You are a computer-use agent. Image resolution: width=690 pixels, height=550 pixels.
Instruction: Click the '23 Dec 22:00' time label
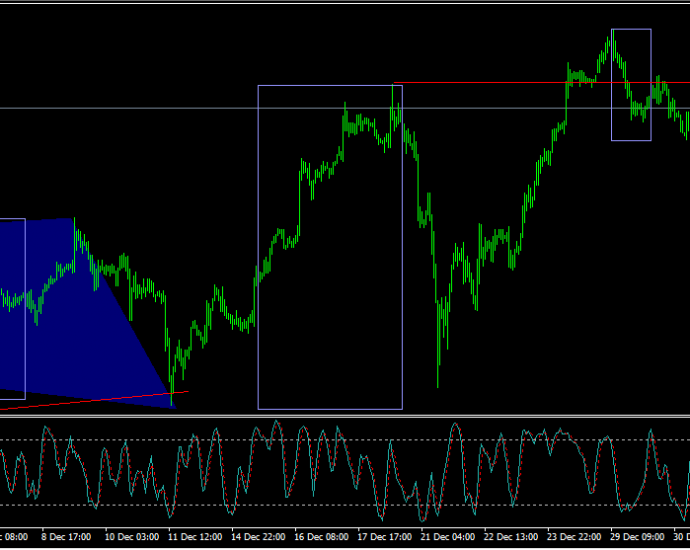click(x=574, y=537)
